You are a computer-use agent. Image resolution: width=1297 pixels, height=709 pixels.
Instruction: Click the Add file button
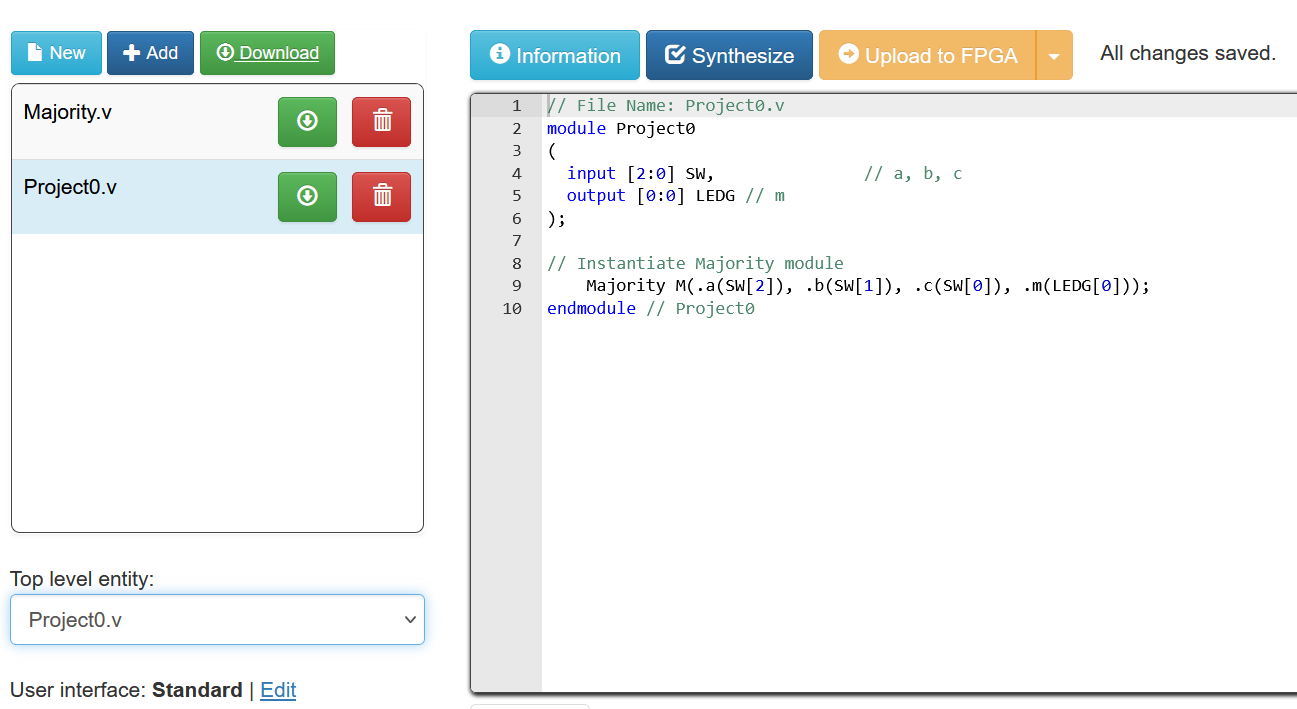click(x=150, y=53)
